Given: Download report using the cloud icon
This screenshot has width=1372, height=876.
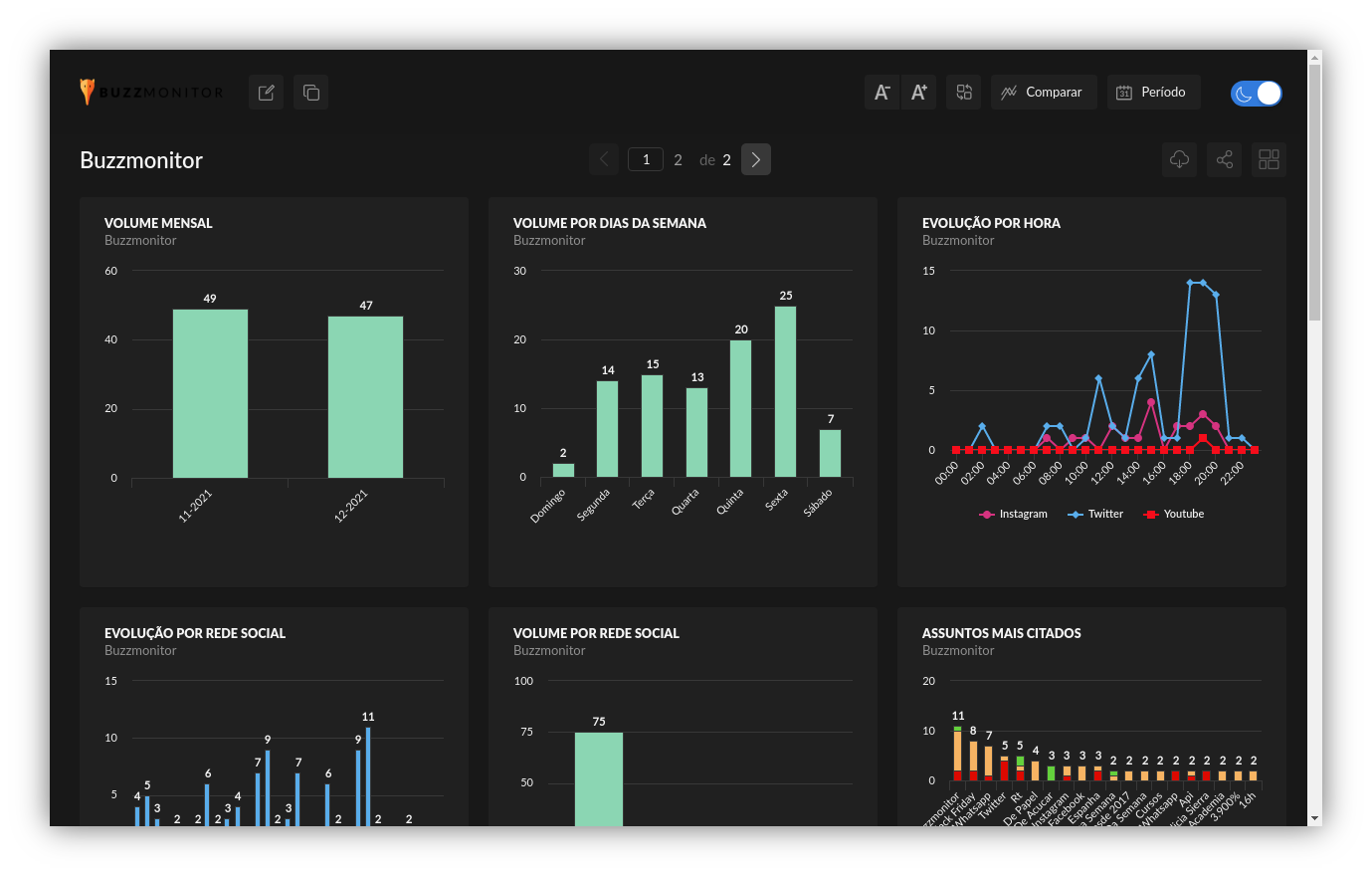Looking at the screenshot, I should (1179, 159).
